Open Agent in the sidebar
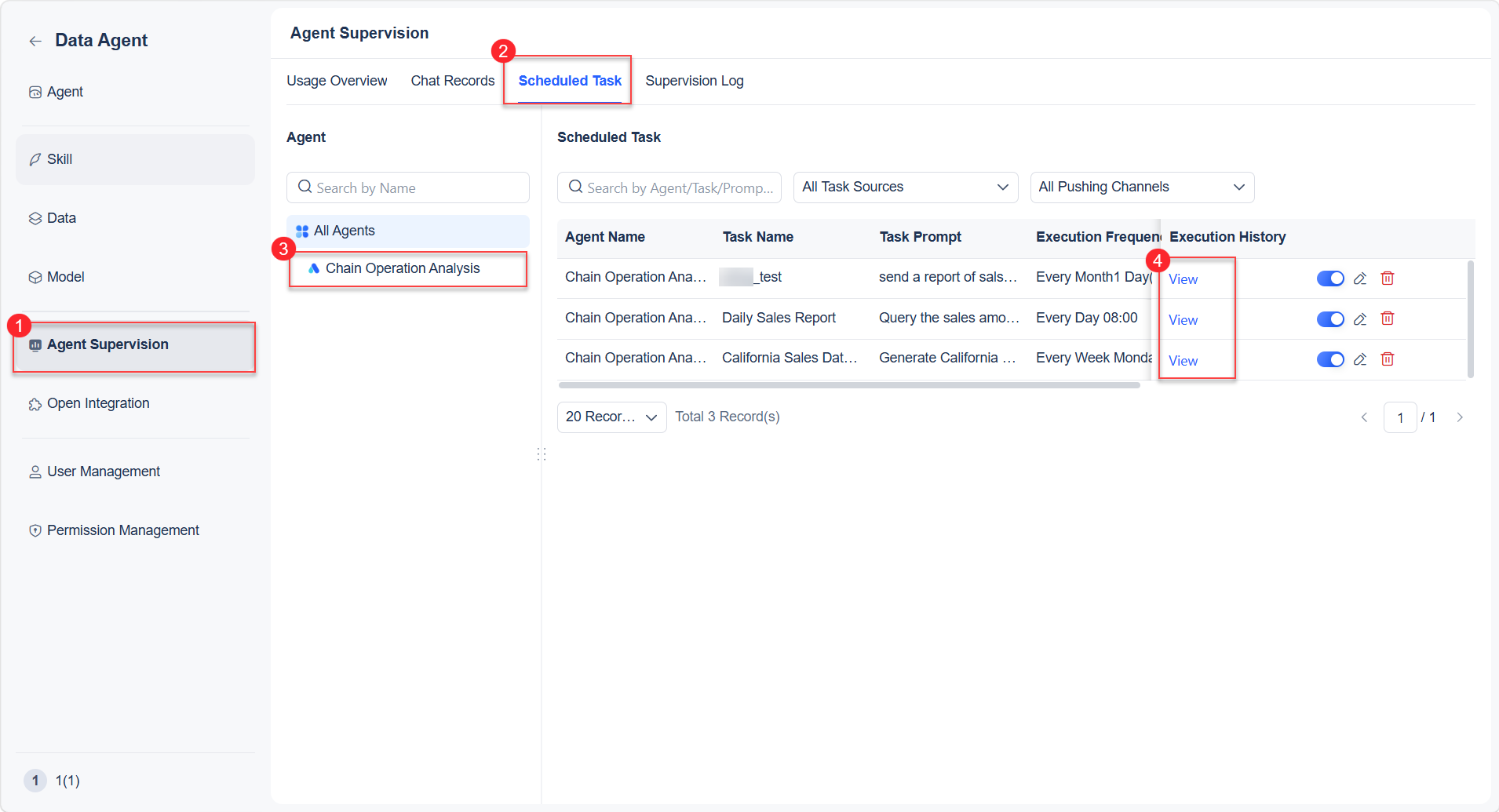 pos(135,92)
